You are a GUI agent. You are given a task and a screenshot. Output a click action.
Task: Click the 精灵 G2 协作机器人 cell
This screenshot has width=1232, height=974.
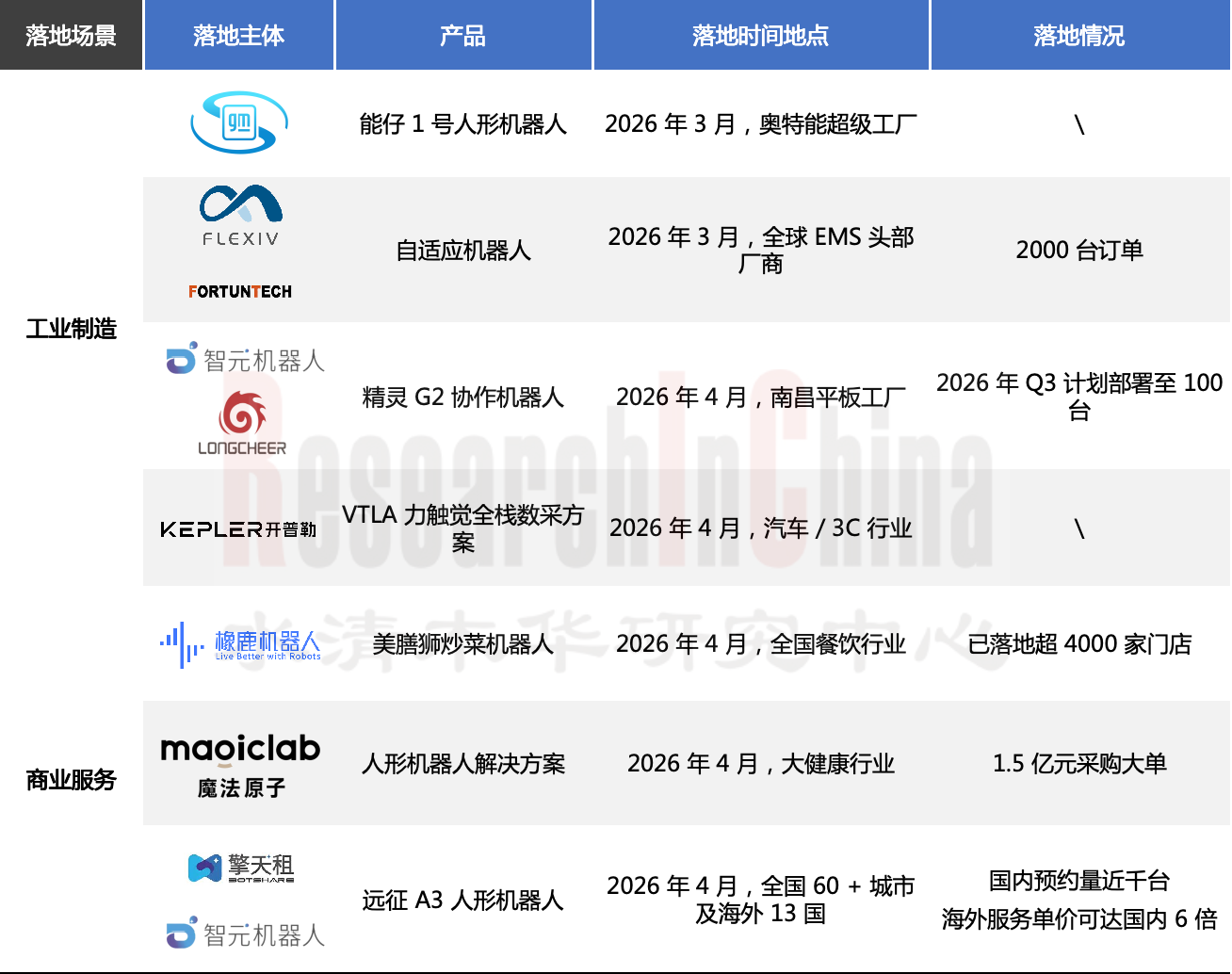463,398
